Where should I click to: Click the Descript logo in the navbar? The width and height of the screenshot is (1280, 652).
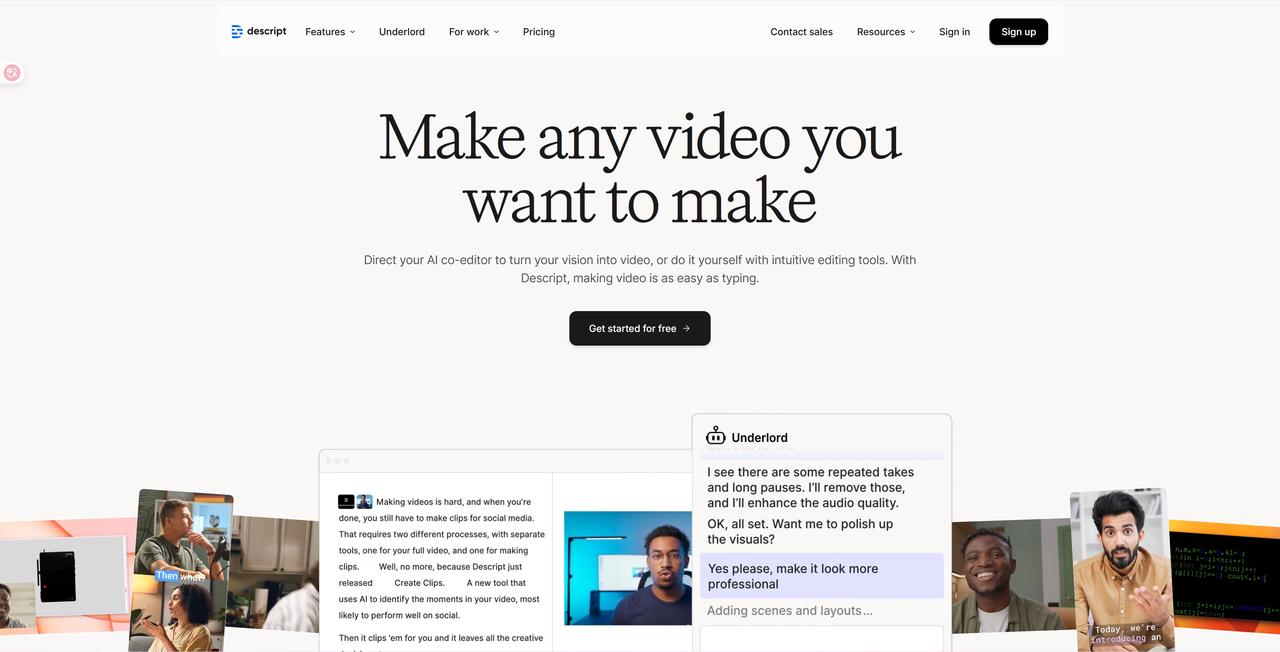259,32
